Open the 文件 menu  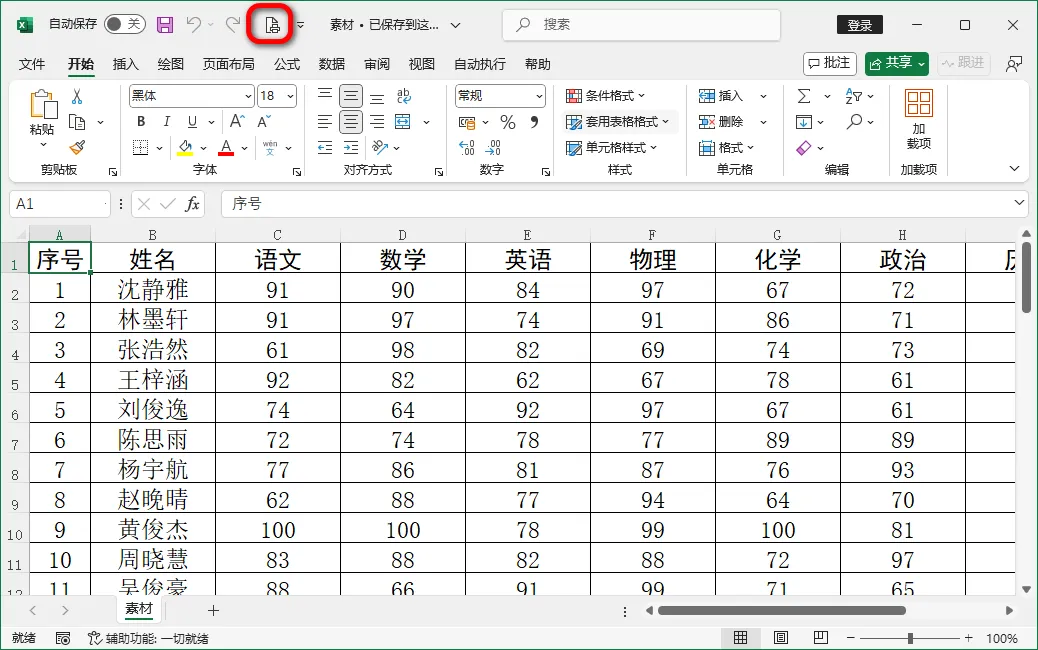[32, 64]
